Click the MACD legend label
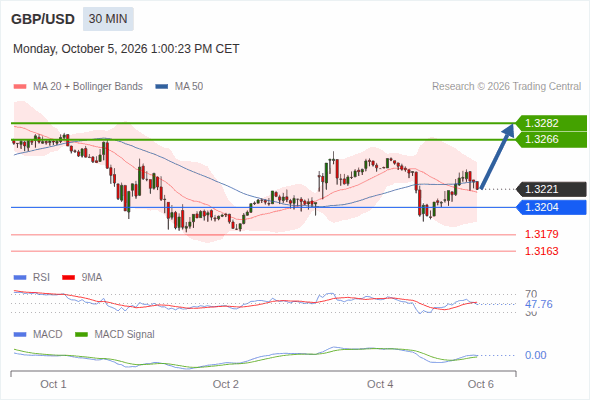 tap(47, 335)
